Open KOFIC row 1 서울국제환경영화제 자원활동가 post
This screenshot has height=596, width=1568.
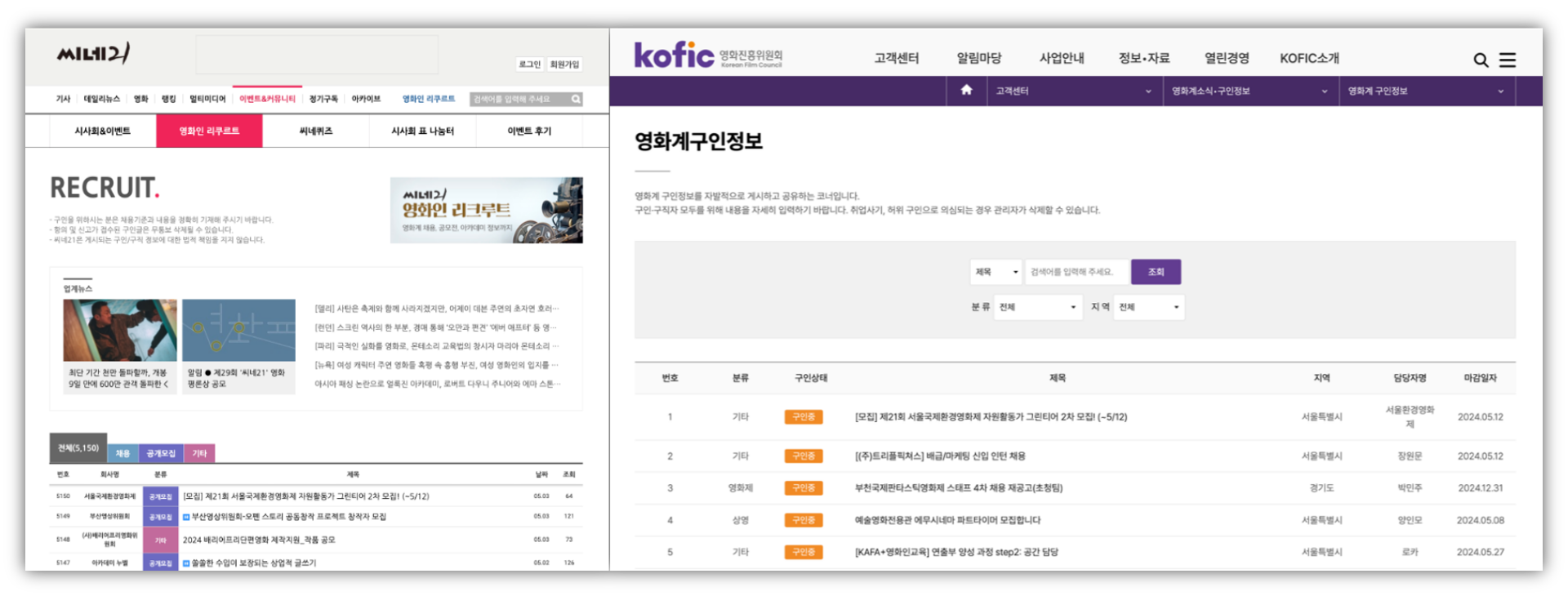[991, 417]
